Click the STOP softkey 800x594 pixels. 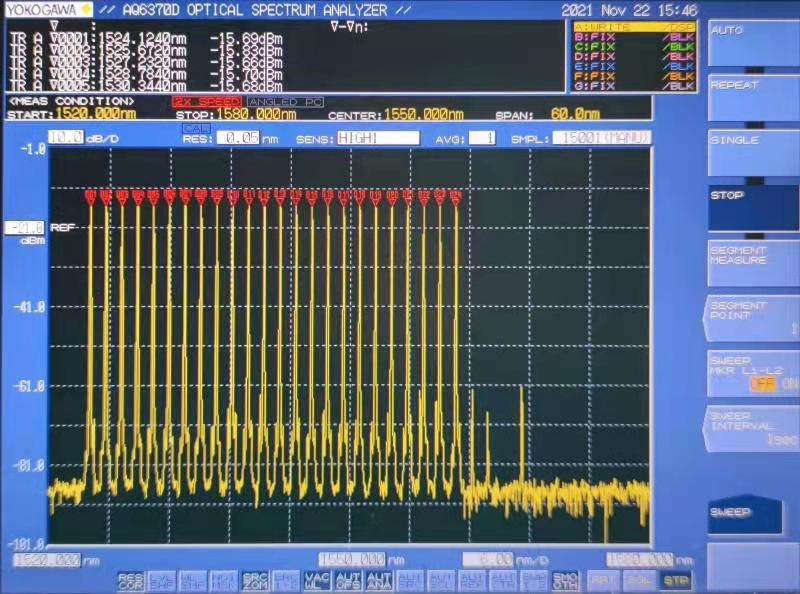click(x=753, y=208)
